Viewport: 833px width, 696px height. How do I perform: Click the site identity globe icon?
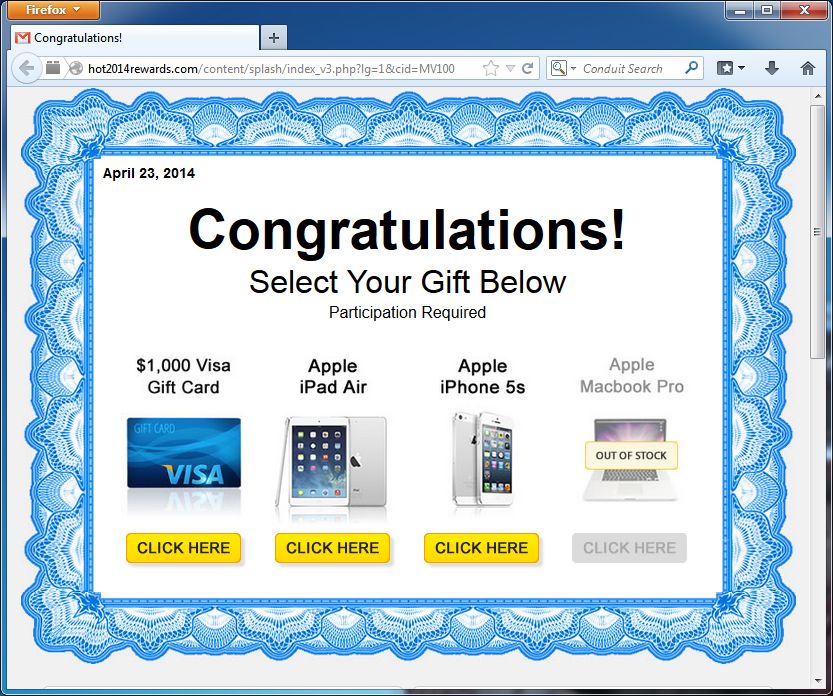(76, 68)
